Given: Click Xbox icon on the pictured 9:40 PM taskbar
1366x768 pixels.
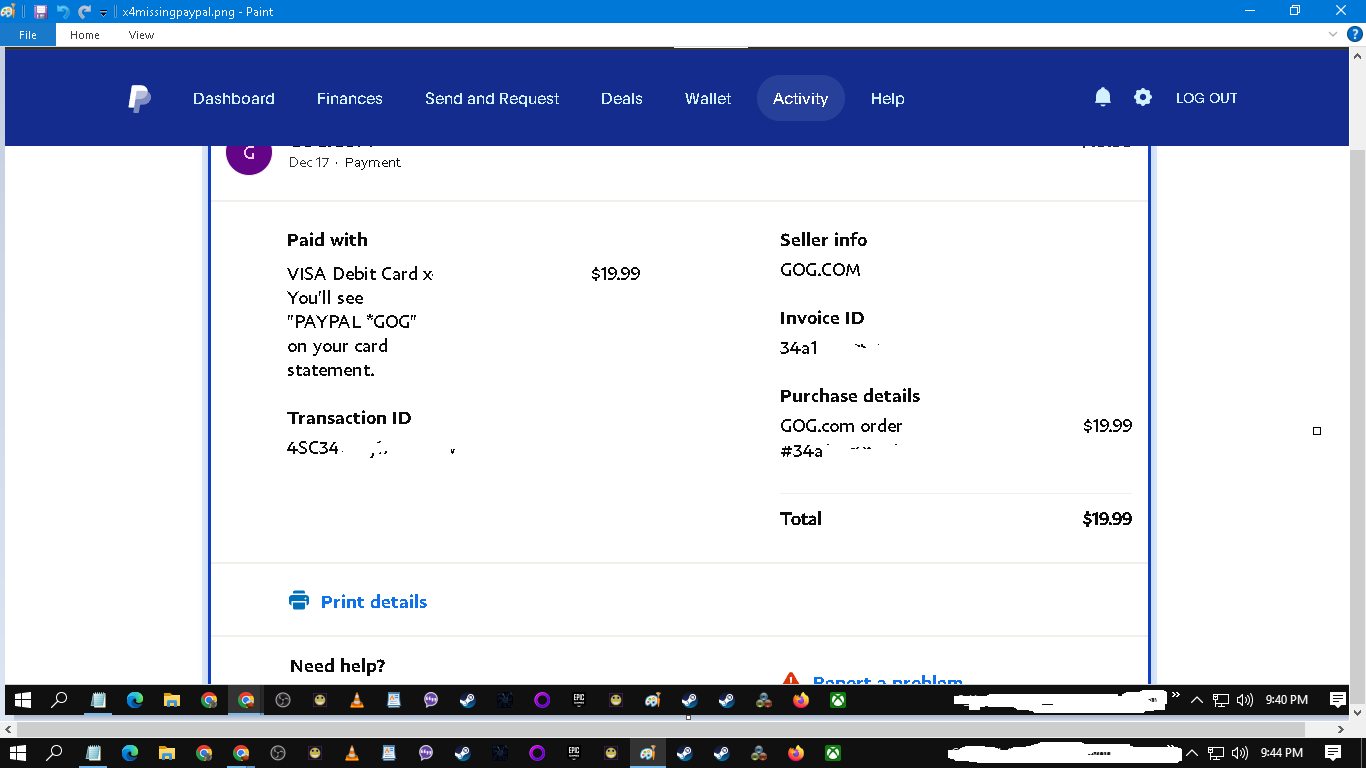Looking at the screenshot, I should pyautogui.click(x=838, y=700).
